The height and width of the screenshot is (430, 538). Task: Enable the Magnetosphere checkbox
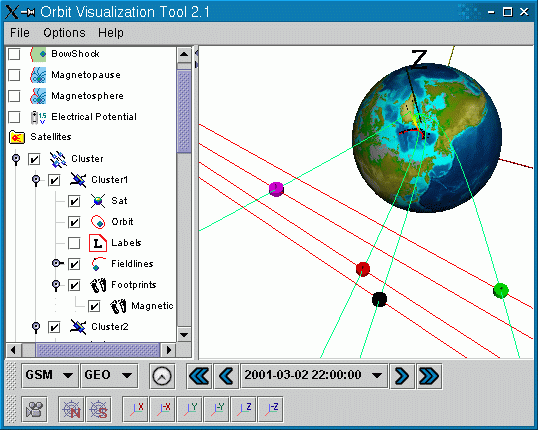pyautogui.click(x=14, y=96)
